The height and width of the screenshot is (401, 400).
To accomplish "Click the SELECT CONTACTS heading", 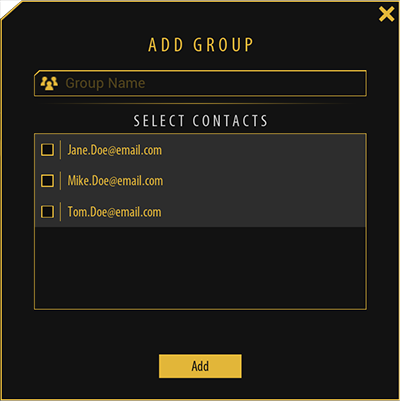I will point(201,121).
